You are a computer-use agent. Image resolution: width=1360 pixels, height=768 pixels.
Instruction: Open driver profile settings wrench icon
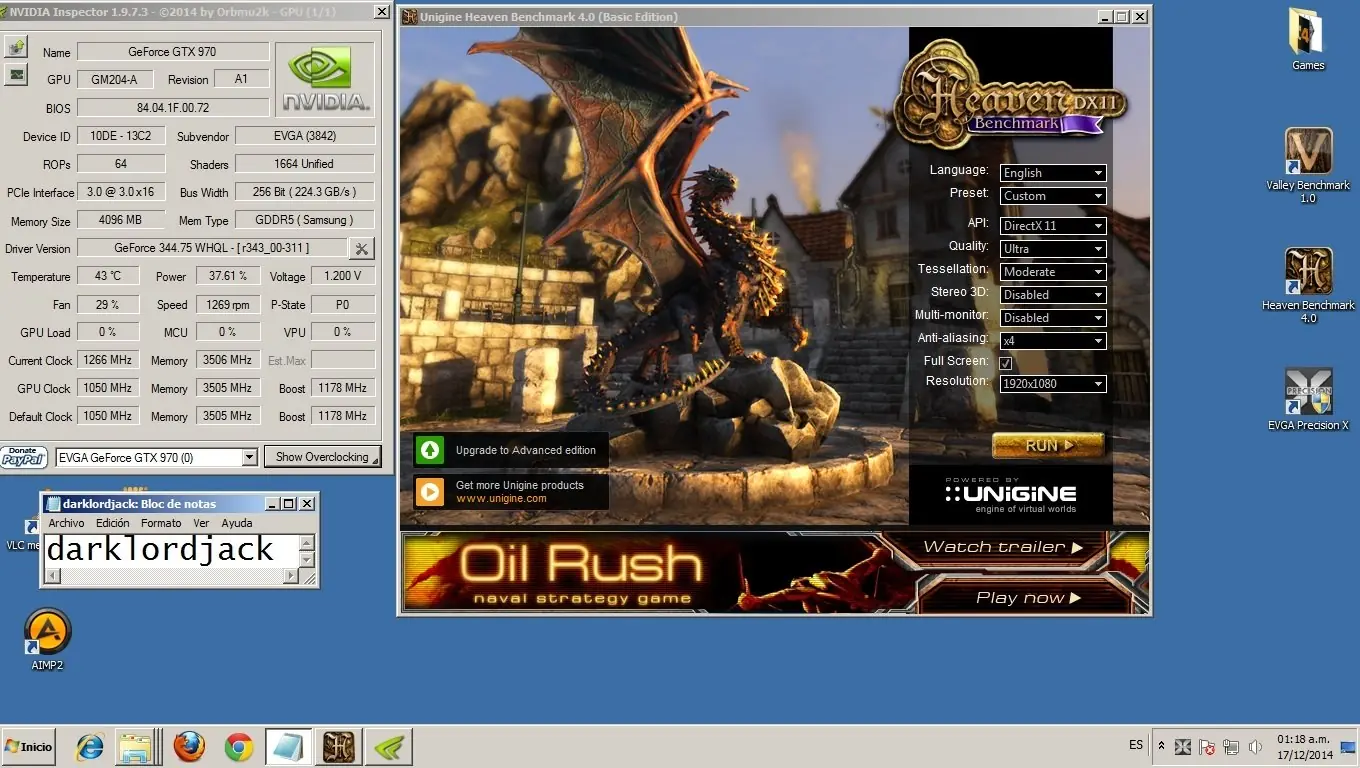[x=362, y=248]
